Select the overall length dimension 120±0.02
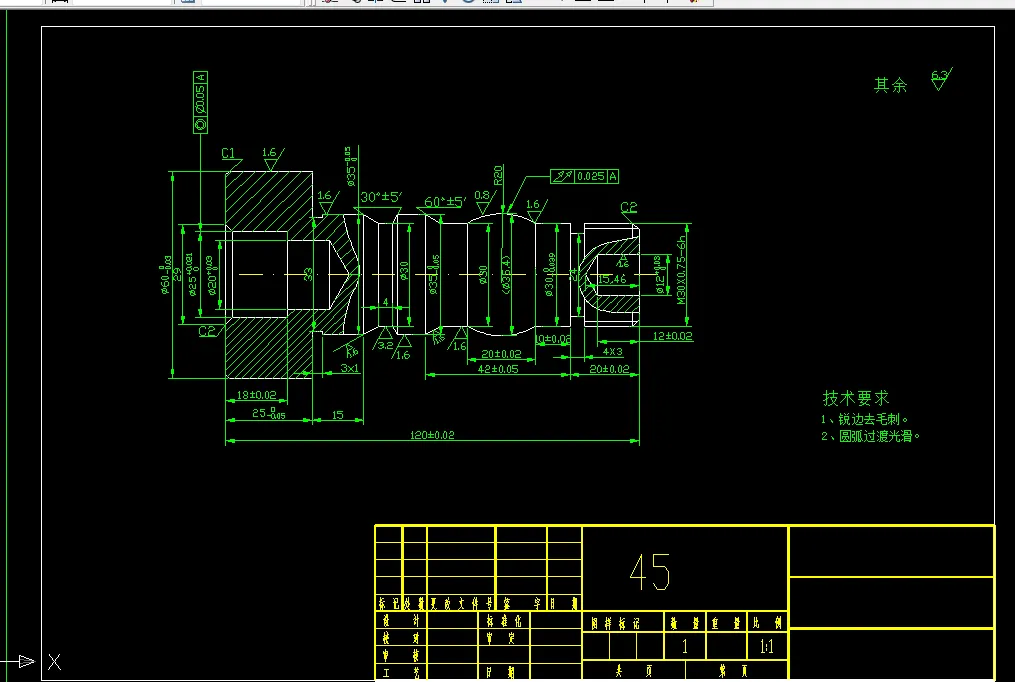Viewport: 1015px width, 682px height. point(432,435)
